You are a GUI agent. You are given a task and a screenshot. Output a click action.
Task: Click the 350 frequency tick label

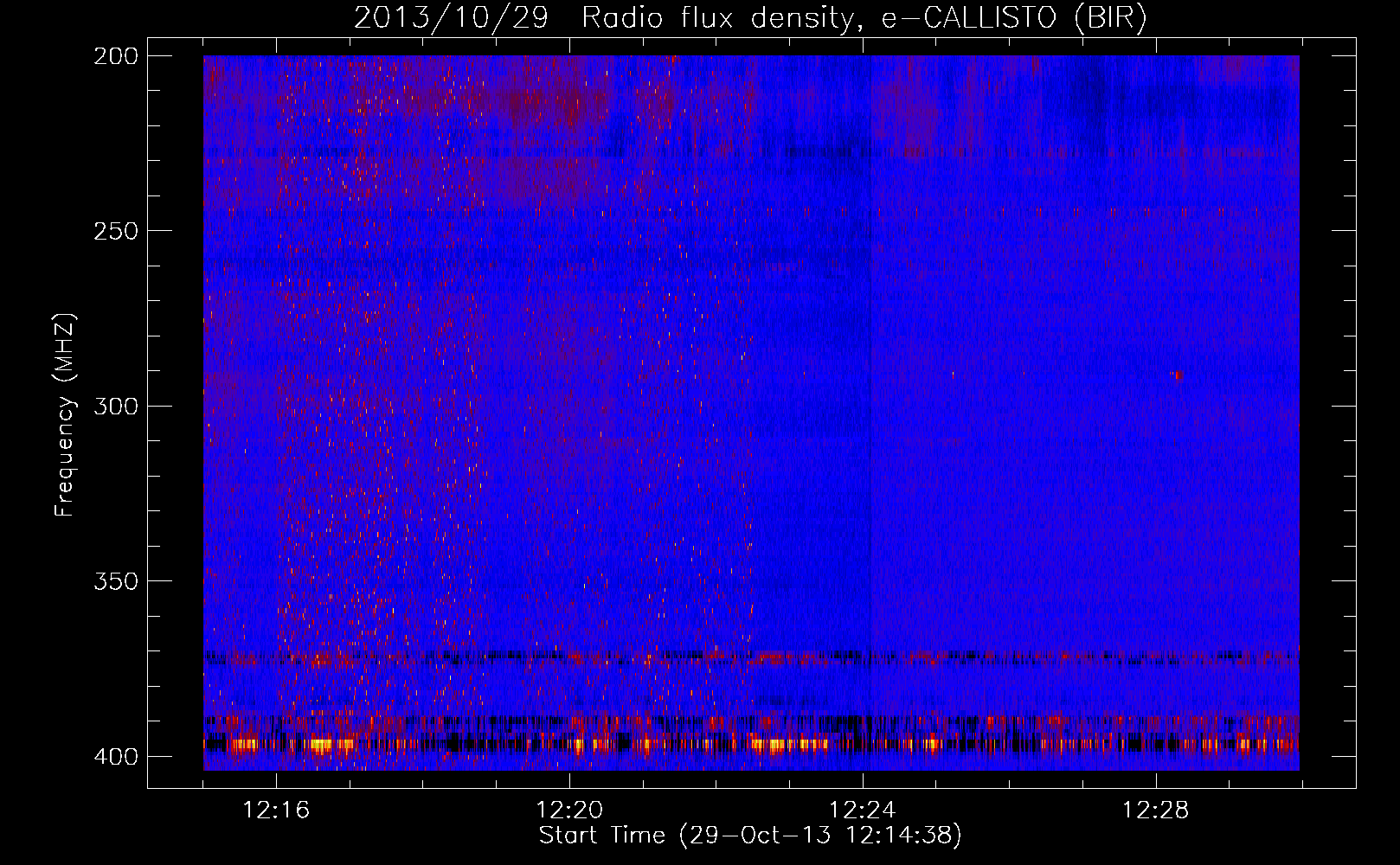point(115,580)
